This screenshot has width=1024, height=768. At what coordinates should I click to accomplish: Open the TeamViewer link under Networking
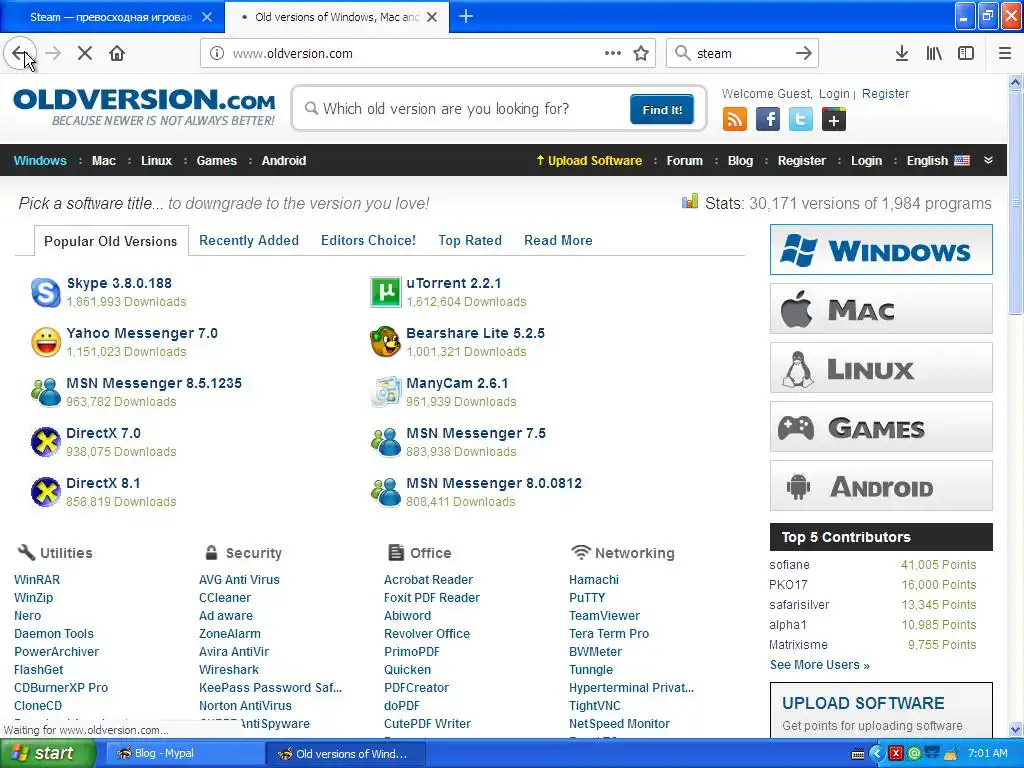(605, 616)
